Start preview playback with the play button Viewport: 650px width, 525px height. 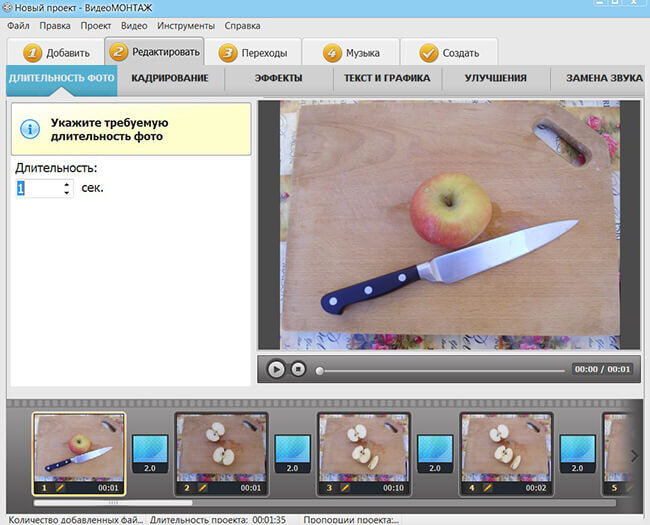(x=276, y=369)
